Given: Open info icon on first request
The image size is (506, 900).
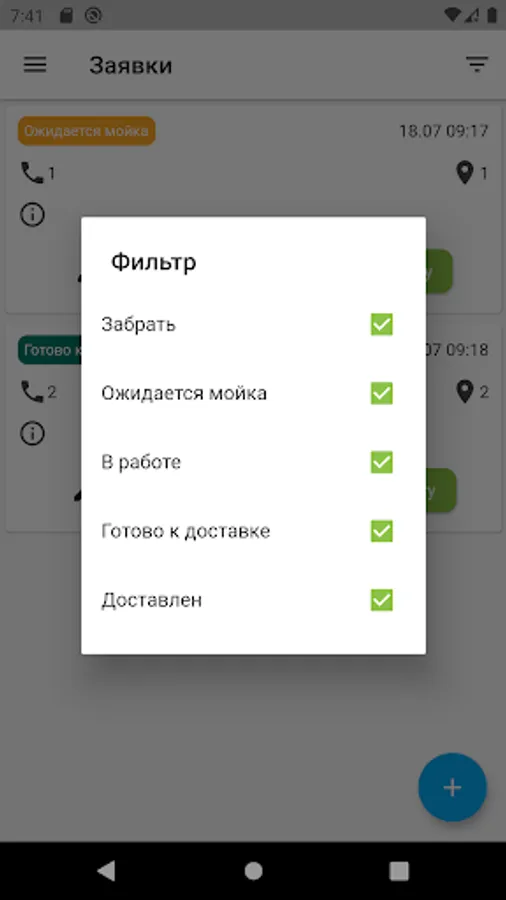Looking at the screenshot, I should point(32,215).
